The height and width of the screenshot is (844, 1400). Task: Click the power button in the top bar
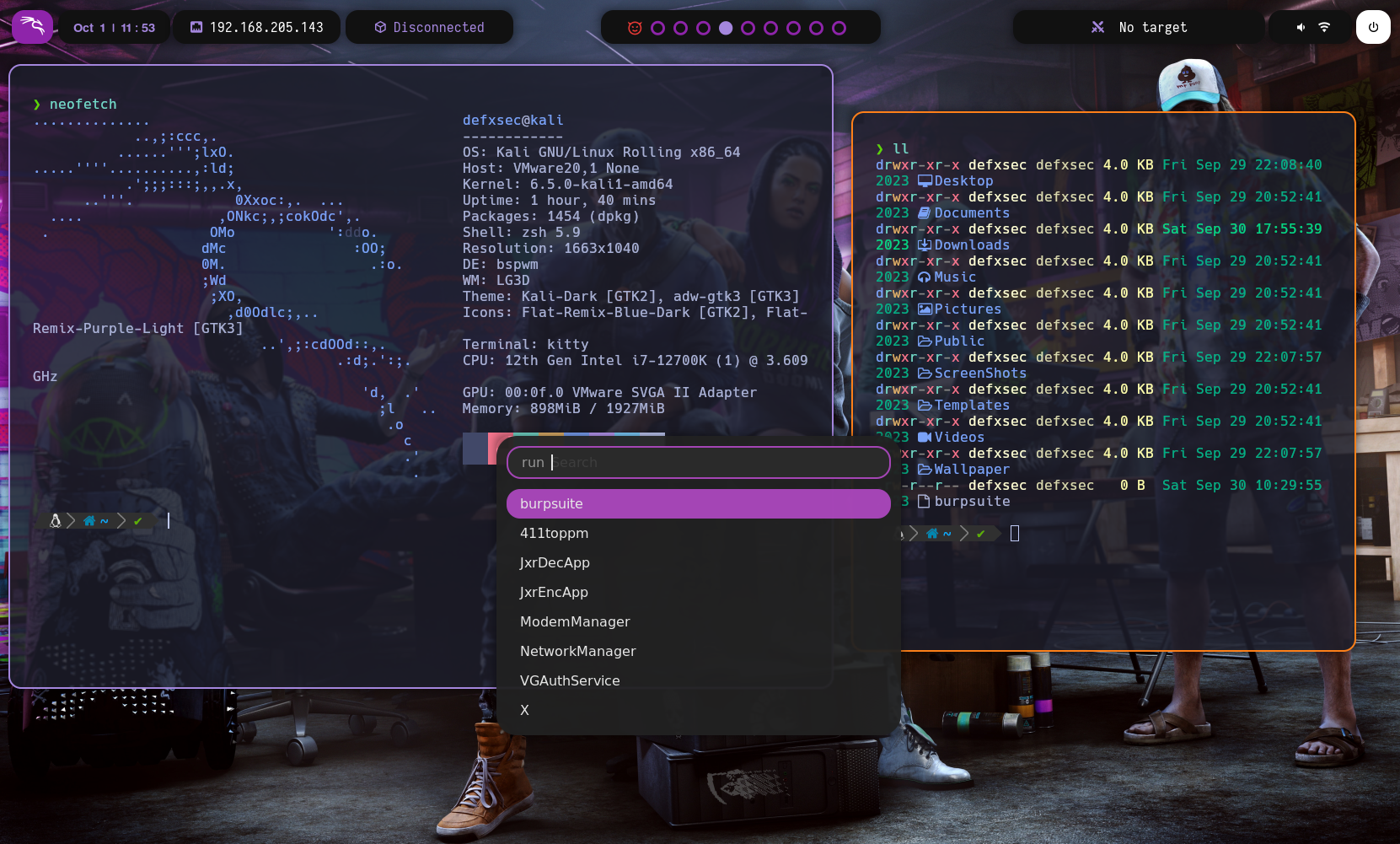[1373, 27]
